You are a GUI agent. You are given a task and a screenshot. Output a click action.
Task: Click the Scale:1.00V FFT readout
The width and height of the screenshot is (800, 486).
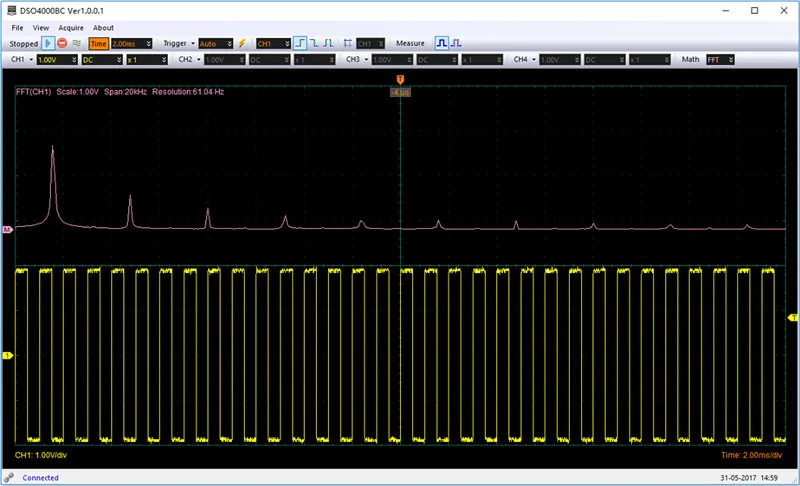pyautogui.click(x=78, y=92)
